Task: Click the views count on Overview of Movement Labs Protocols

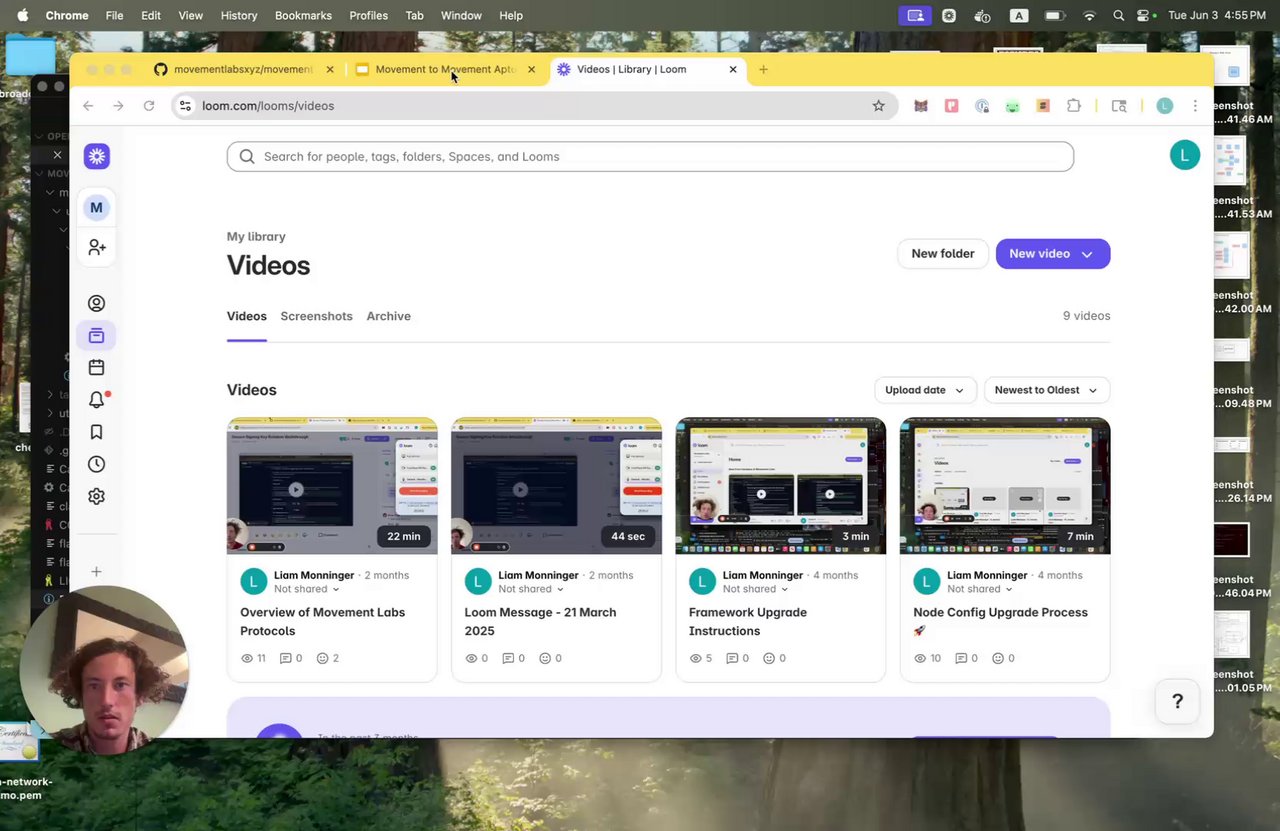Action: (253, 658)
